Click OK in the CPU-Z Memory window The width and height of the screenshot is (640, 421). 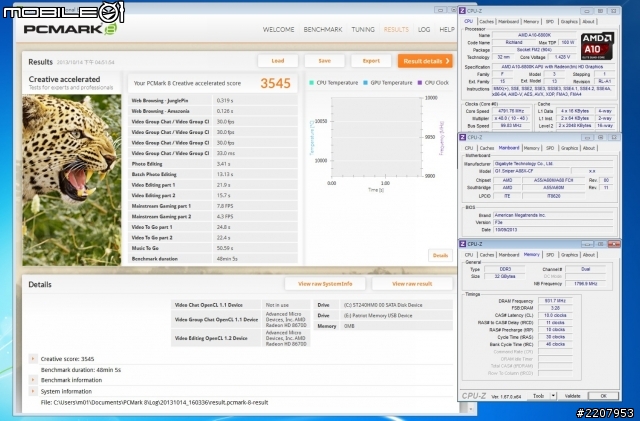[x=603, y=396]
